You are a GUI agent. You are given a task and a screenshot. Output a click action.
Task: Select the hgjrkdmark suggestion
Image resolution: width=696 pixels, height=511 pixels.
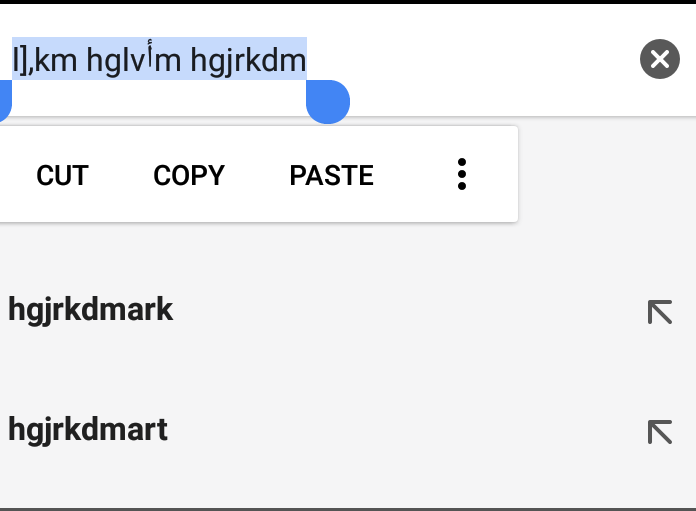(x=91, y=311)
